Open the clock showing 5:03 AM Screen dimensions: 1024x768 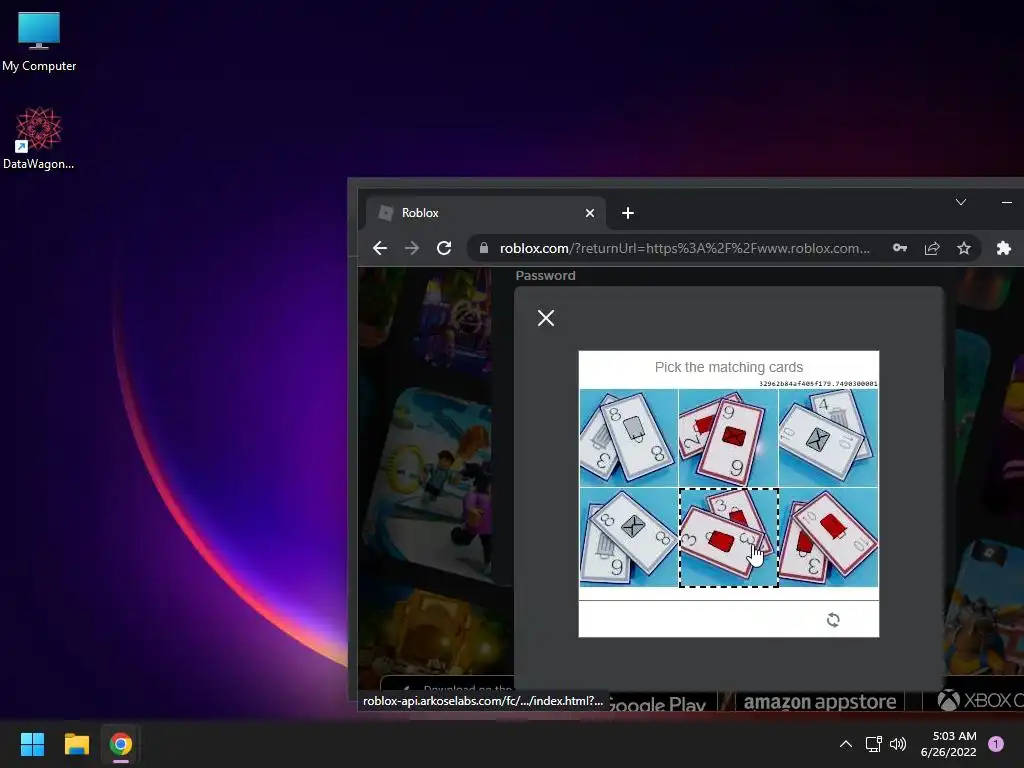click(948, 744)
